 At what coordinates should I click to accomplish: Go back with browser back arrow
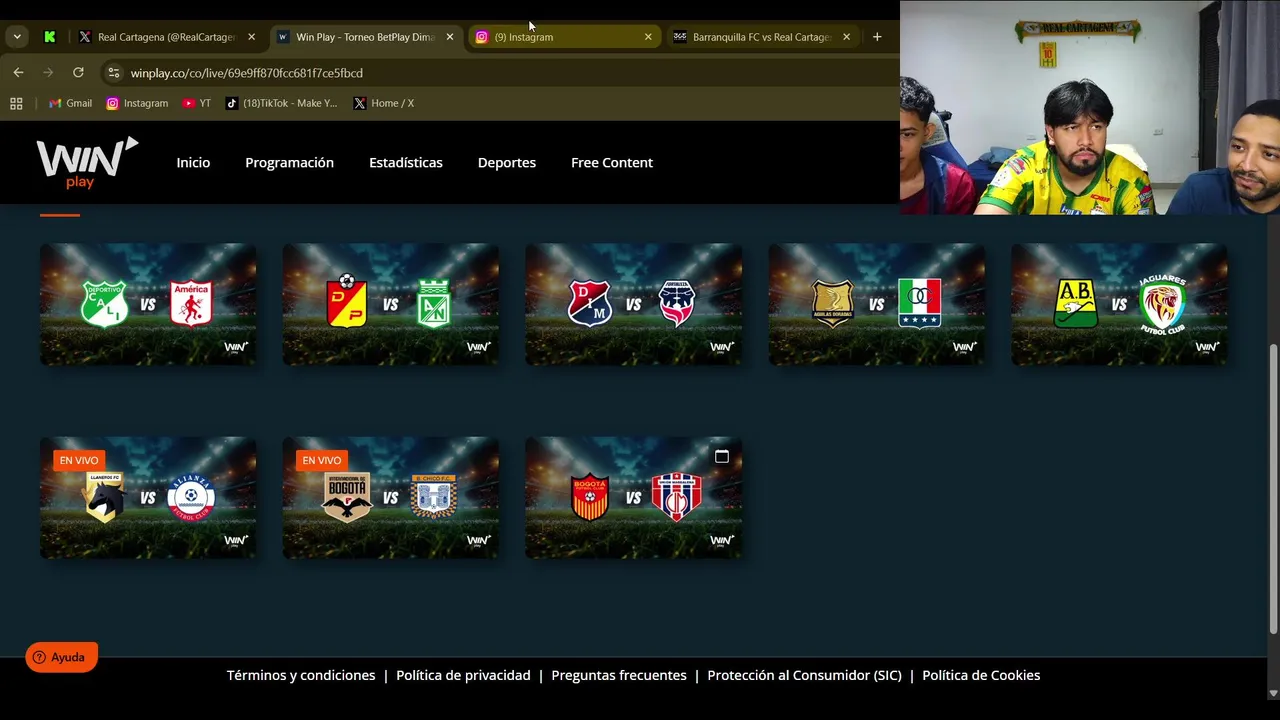18,73
